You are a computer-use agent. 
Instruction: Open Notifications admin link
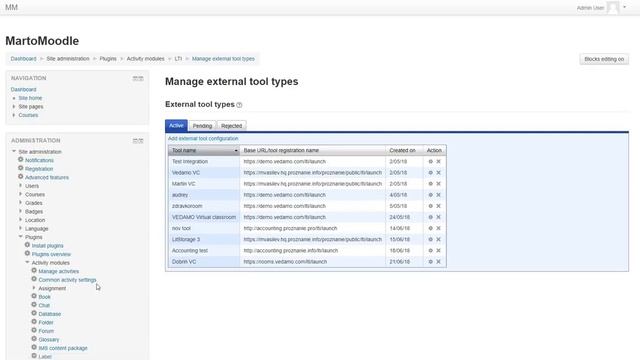tap(39, 160)
